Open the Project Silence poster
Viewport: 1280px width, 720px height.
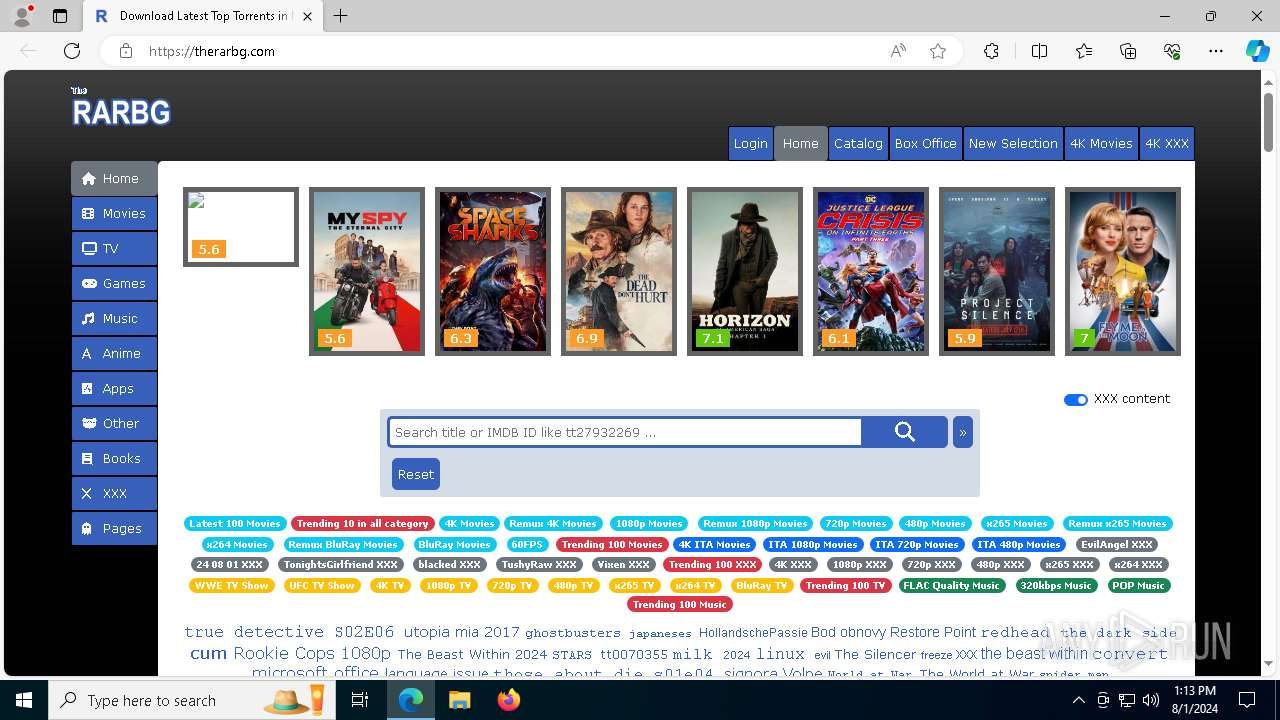click(x=997, y=271)
